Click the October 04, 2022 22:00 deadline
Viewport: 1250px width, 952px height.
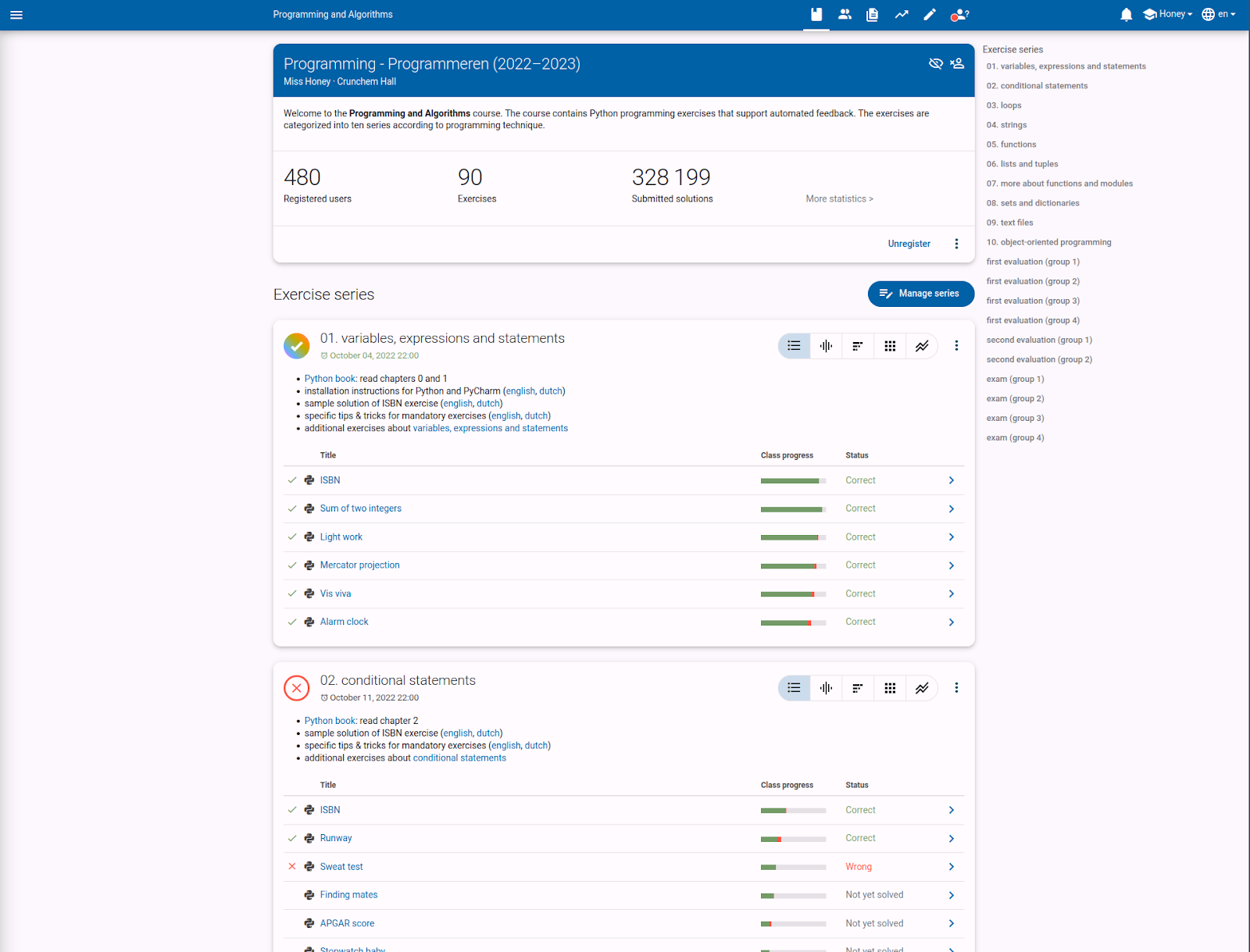click(x=370, y=355)
